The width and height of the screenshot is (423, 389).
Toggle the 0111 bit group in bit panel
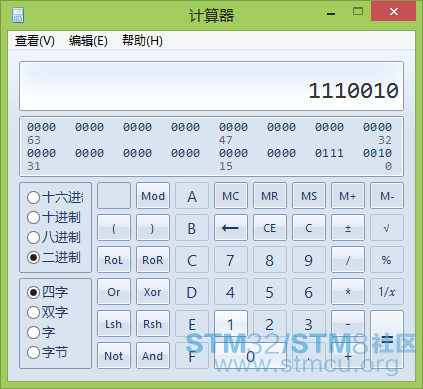pos(329,153)
